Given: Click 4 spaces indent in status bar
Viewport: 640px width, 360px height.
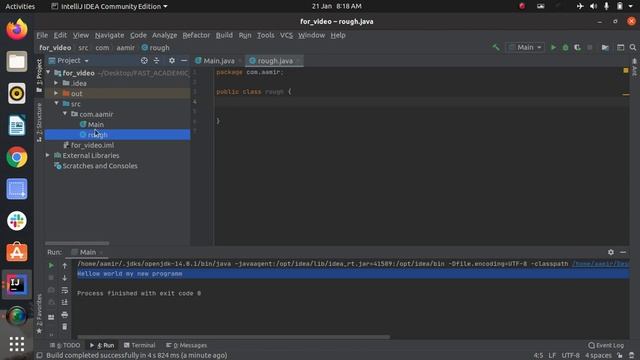Looking at the screenshot, I should (598, 356).
